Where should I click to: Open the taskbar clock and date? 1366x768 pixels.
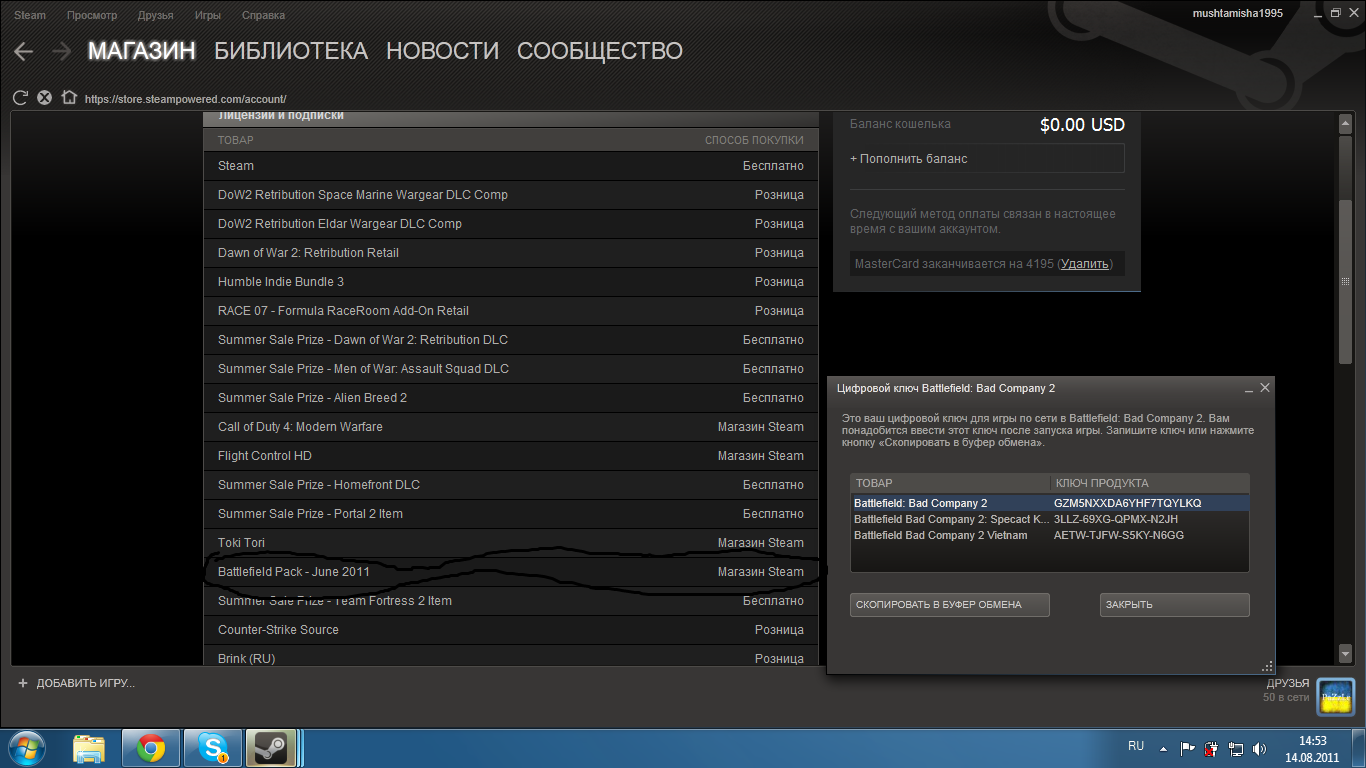[1313, 749]
